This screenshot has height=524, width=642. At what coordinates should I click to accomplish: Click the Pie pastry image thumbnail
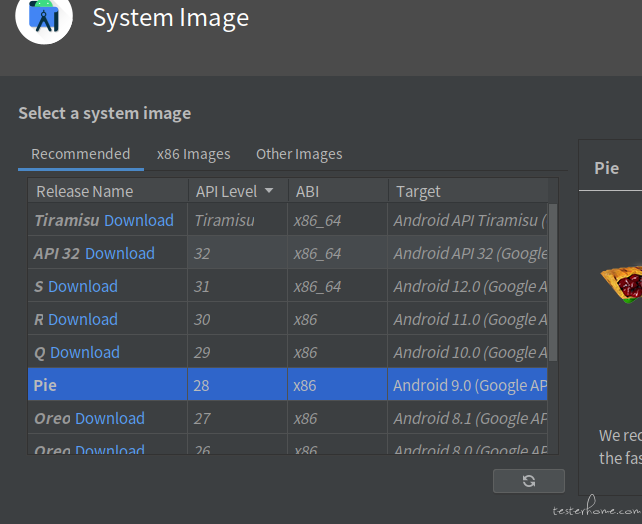point(621,284)
